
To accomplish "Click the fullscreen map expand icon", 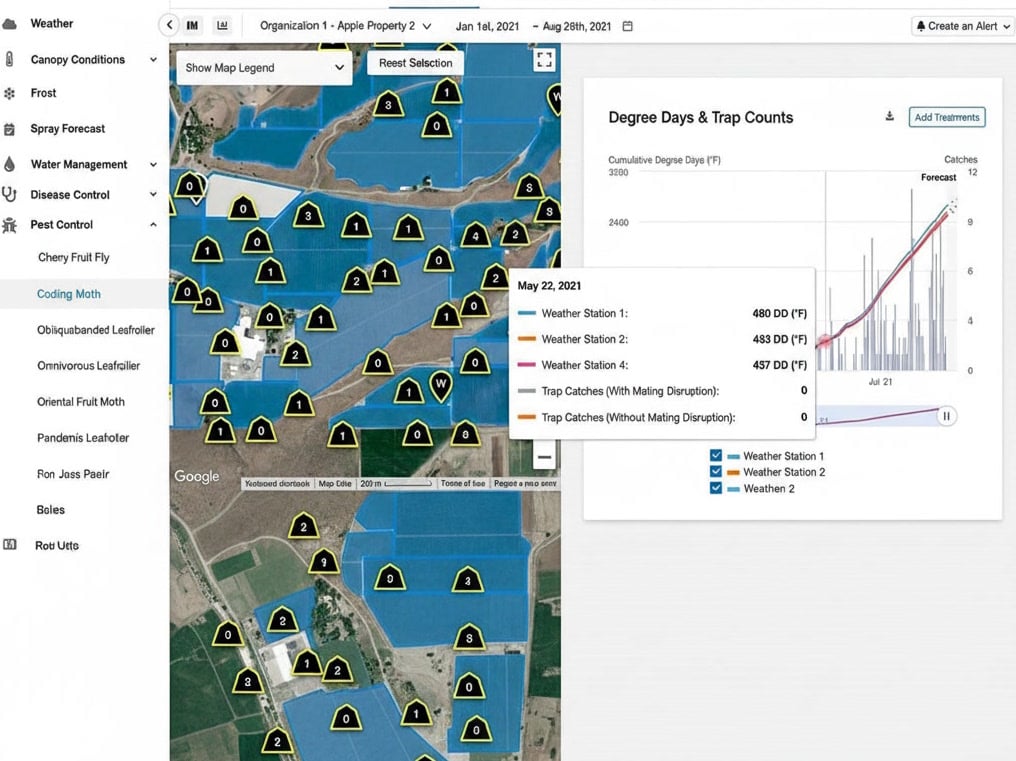I will tap(544, 61).
